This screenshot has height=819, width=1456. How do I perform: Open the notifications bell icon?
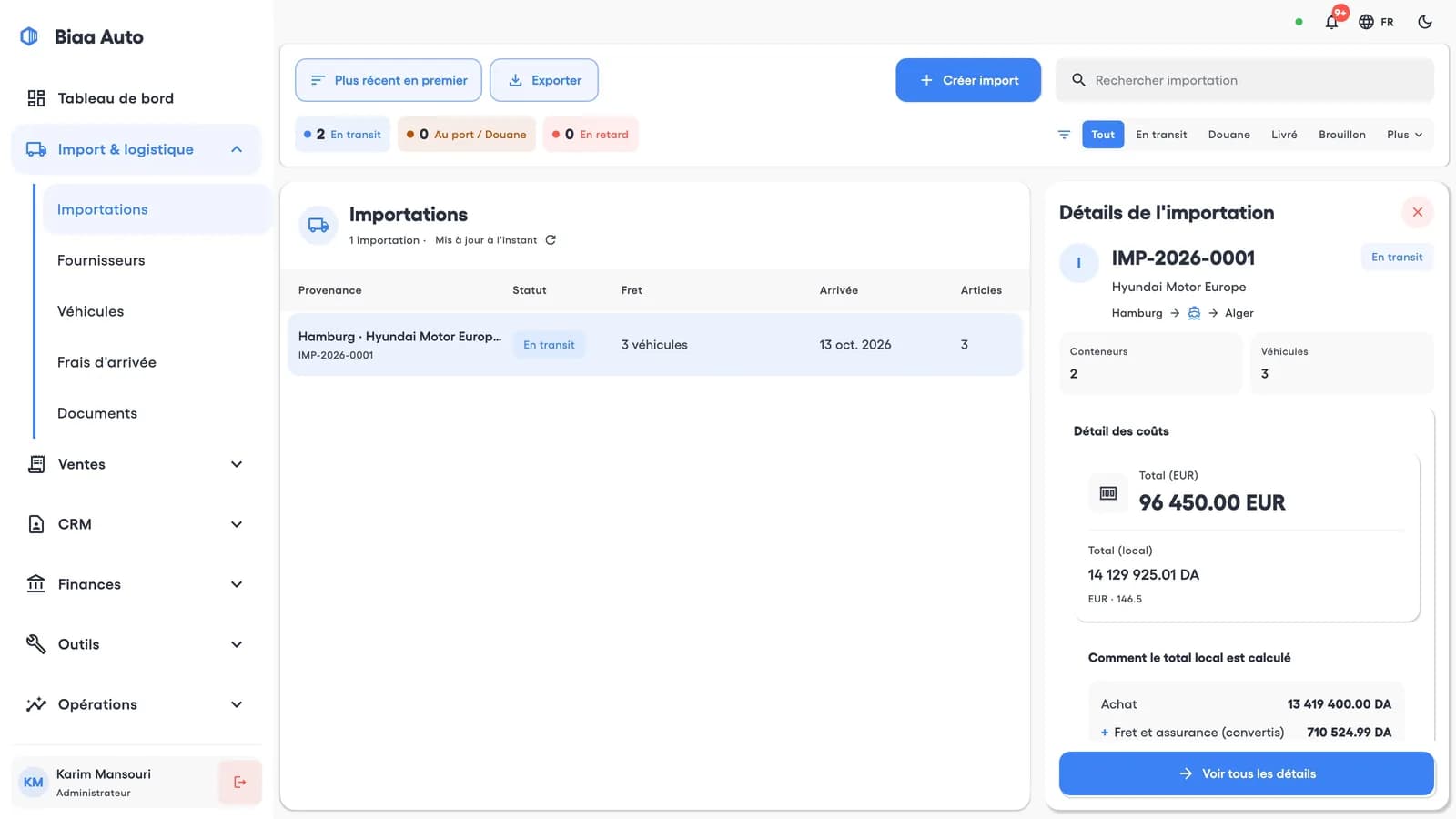coord(1331,22)
